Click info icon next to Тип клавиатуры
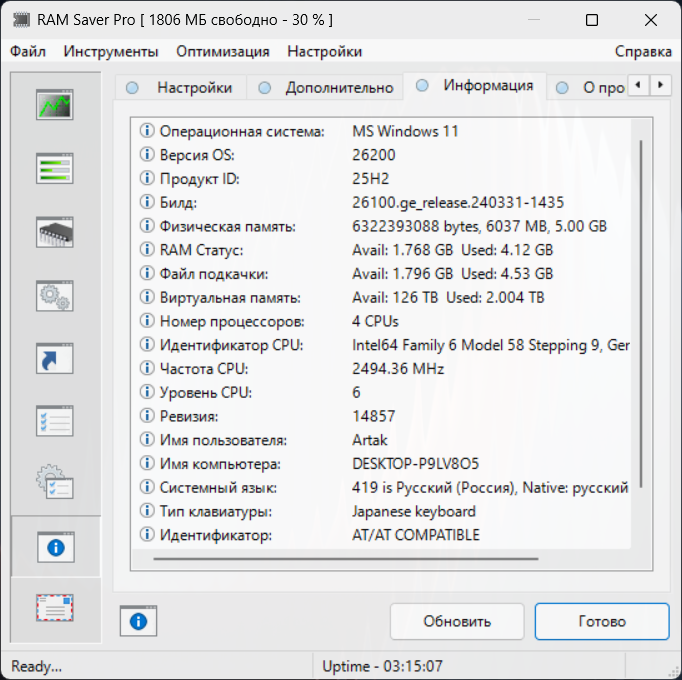This screenshot has height=680, width=682. (147, 510)
